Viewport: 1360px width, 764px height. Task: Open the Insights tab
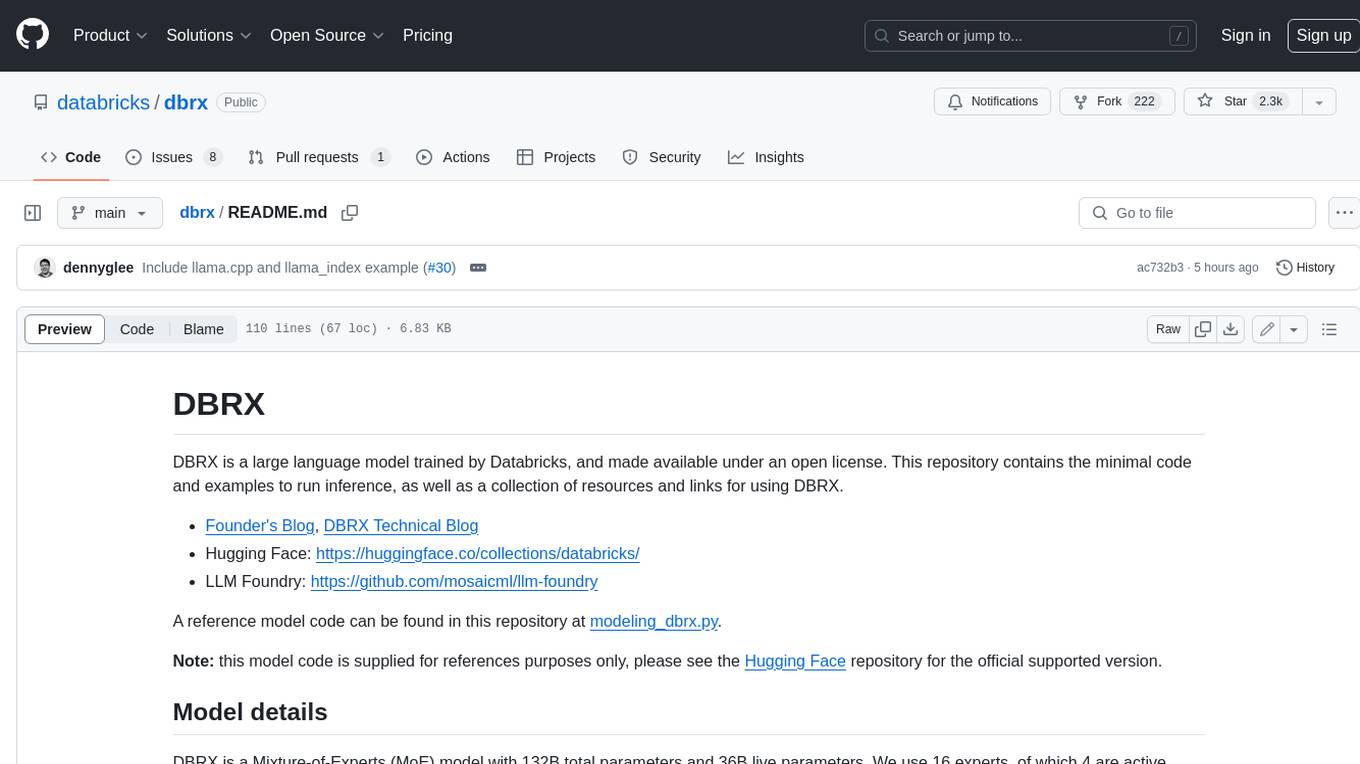pyautogui.click(x=766, y=157)
